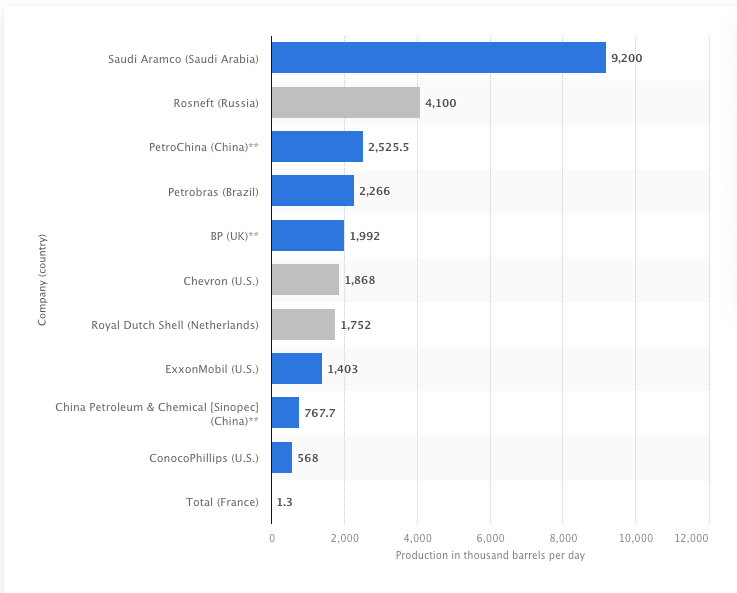Click 'Production in thousand barrels per day' title
The width and height of the screenshot is (737, 593).
click(x=490, y=555)
